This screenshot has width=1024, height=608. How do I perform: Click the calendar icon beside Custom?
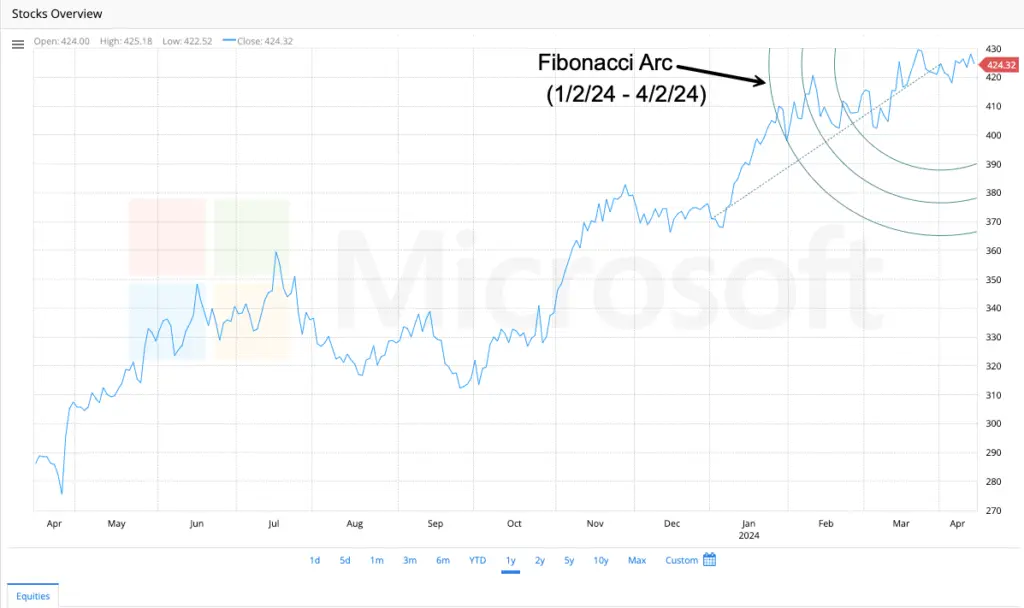click(x=709, y=560)
